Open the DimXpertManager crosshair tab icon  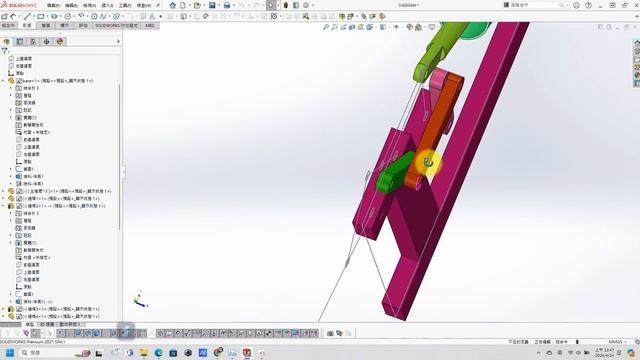[47, 42]
